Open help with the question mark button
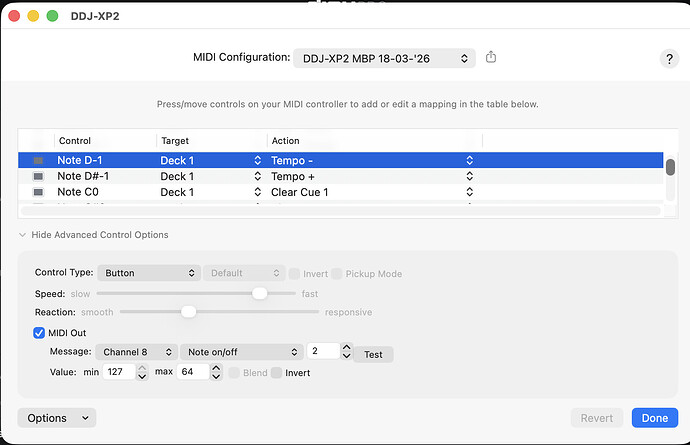690x445 pixels. point(669,59)
